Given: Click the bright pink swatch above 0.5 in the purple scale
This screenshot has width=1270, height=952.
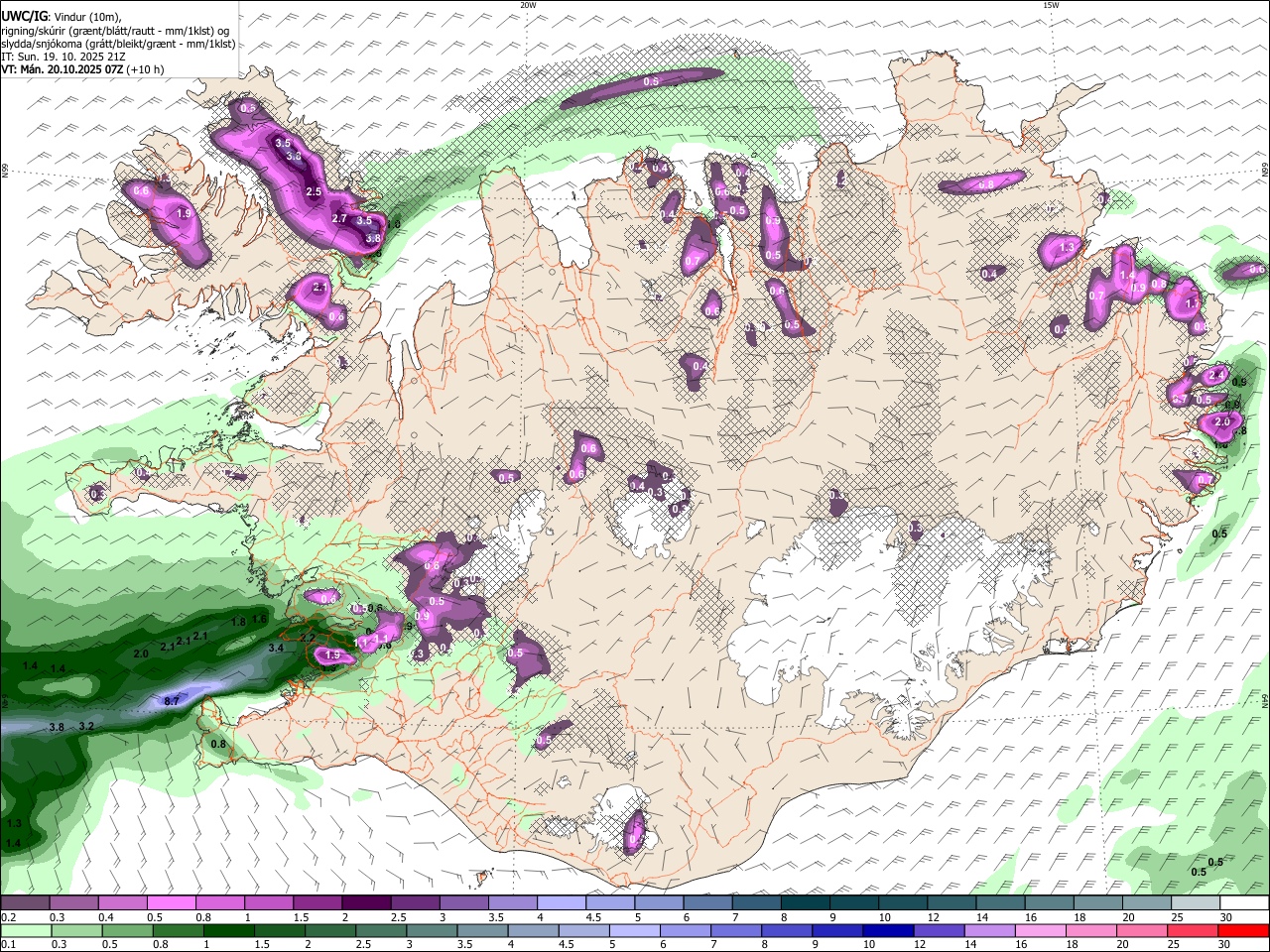Looking at the screenshot, I should tap(172, 902).
